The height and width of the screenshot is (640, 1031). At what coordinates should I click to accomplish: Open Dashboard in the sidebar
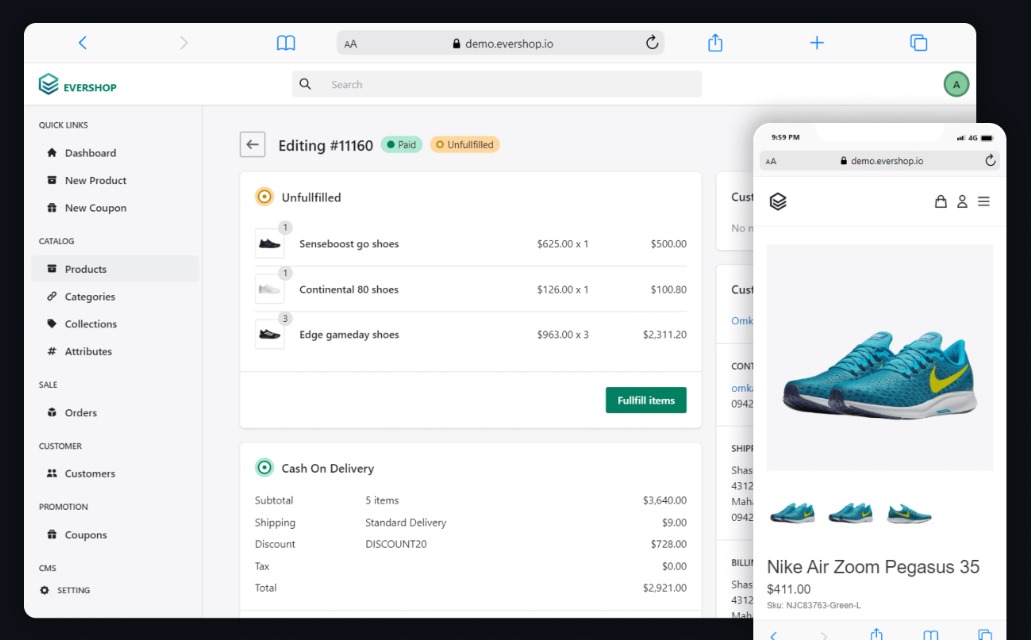coord(90,153)
